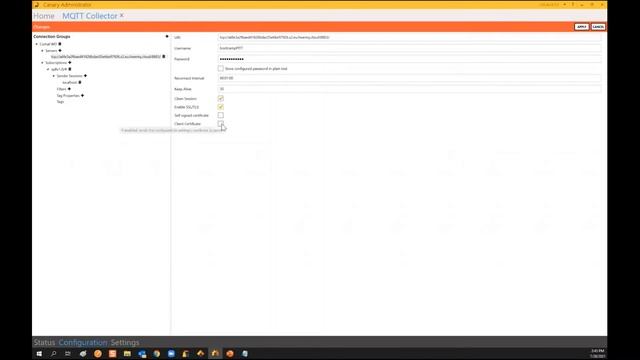640x360 pixels.
Task: Add a new connection group with plus icon
Action: point(167,36)
